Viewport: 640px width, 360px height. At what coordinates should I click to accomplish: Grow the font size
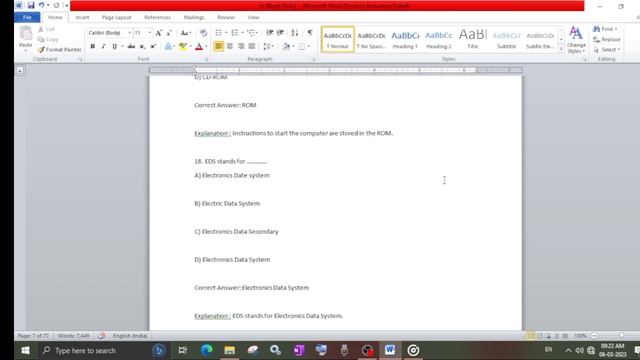tap(158, 33)
